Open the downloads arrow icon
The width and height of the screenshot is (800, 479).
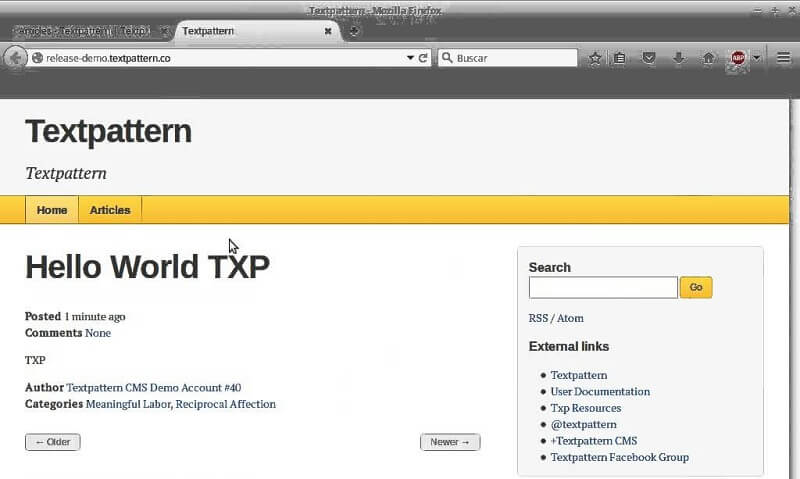click(x=679, y=58)
